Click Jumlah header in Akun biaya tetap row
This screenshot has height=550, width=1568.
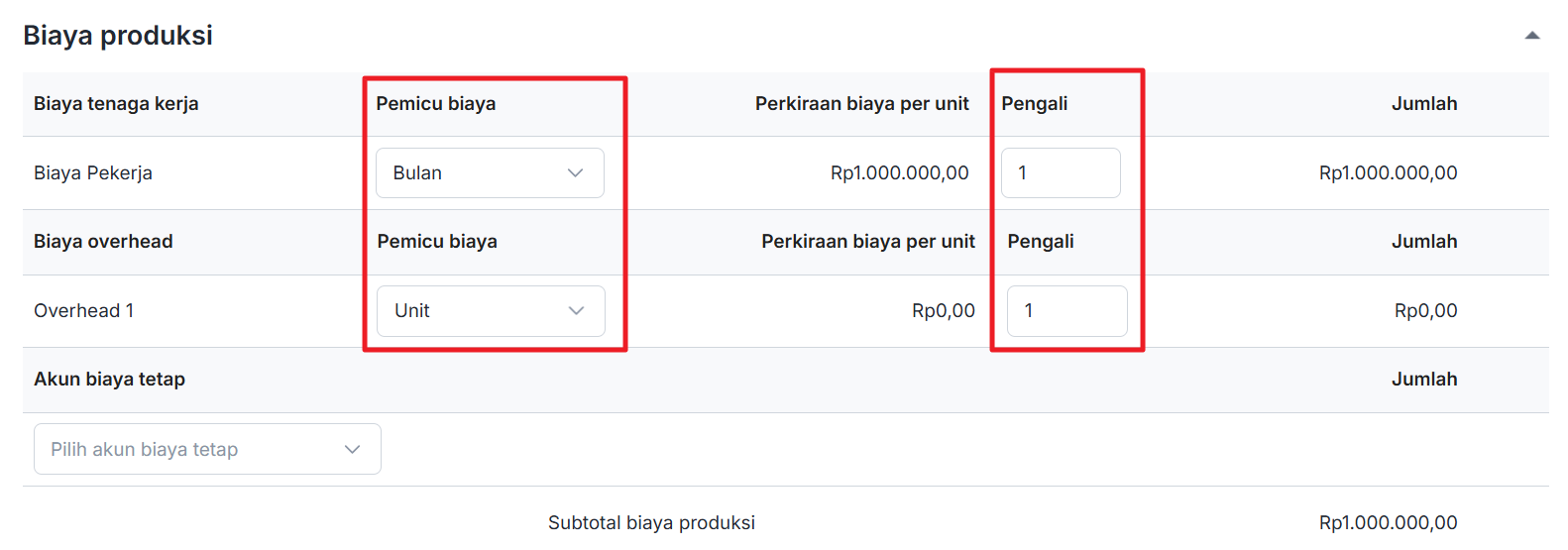(1423, 380)
